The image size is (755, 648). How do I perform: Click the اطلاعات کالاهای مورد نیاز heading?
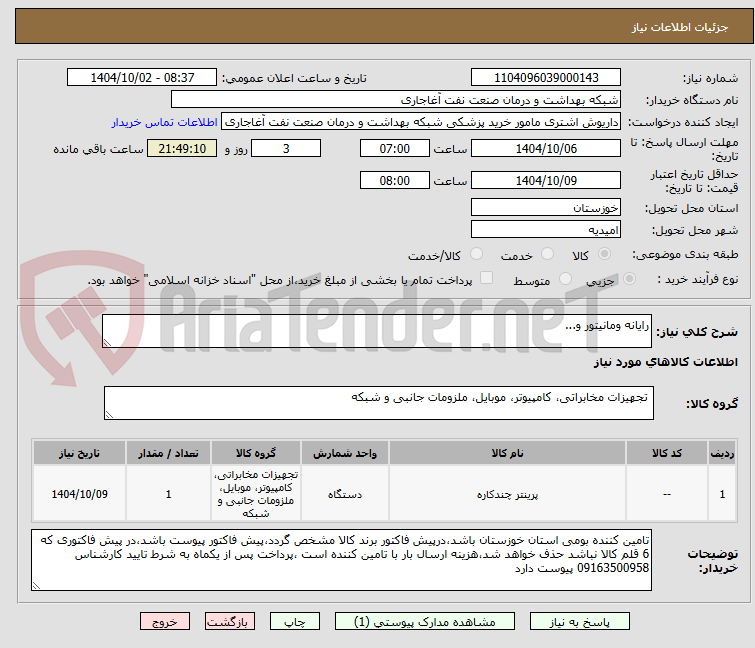(665, 362)
